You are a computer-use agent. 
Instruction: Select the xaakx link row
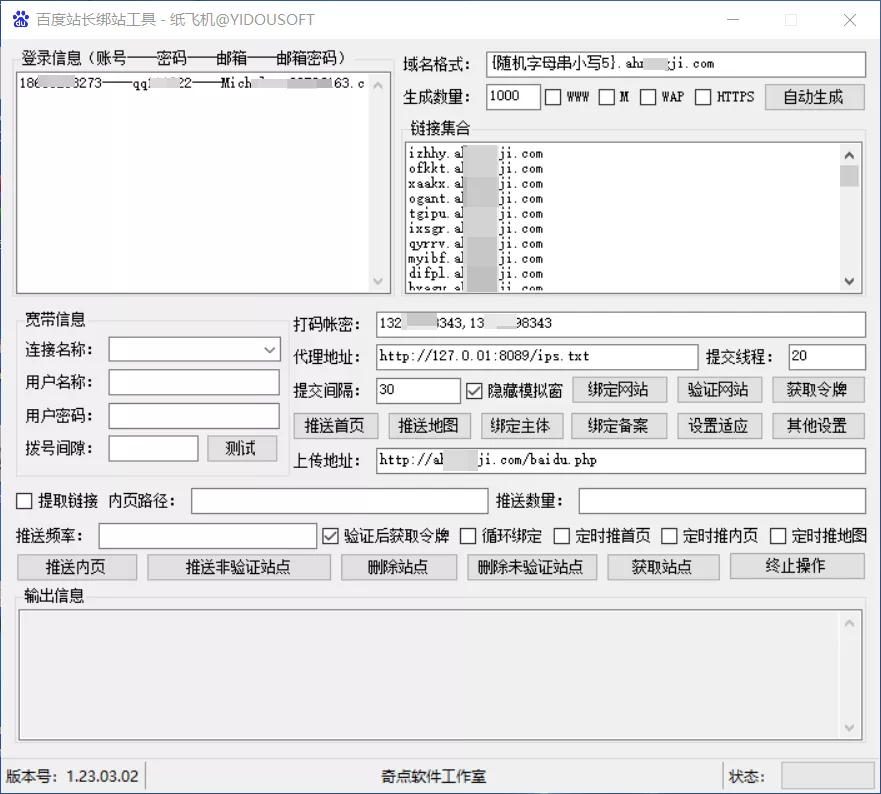point(475,184)
